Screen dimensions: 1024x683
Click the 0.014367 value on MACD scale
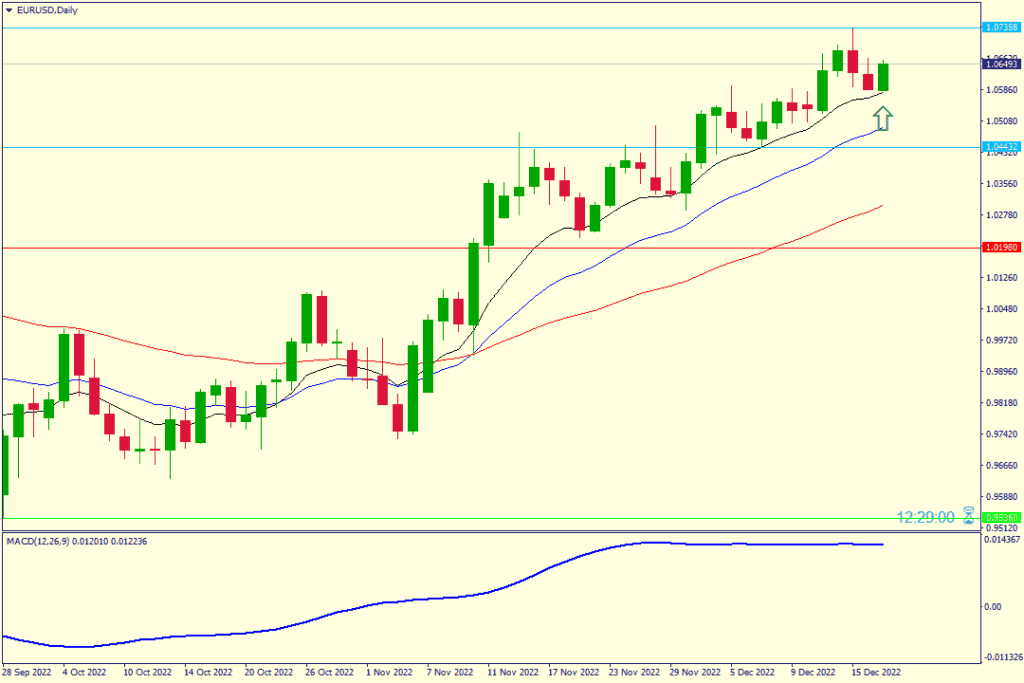tap(1001, 541)
